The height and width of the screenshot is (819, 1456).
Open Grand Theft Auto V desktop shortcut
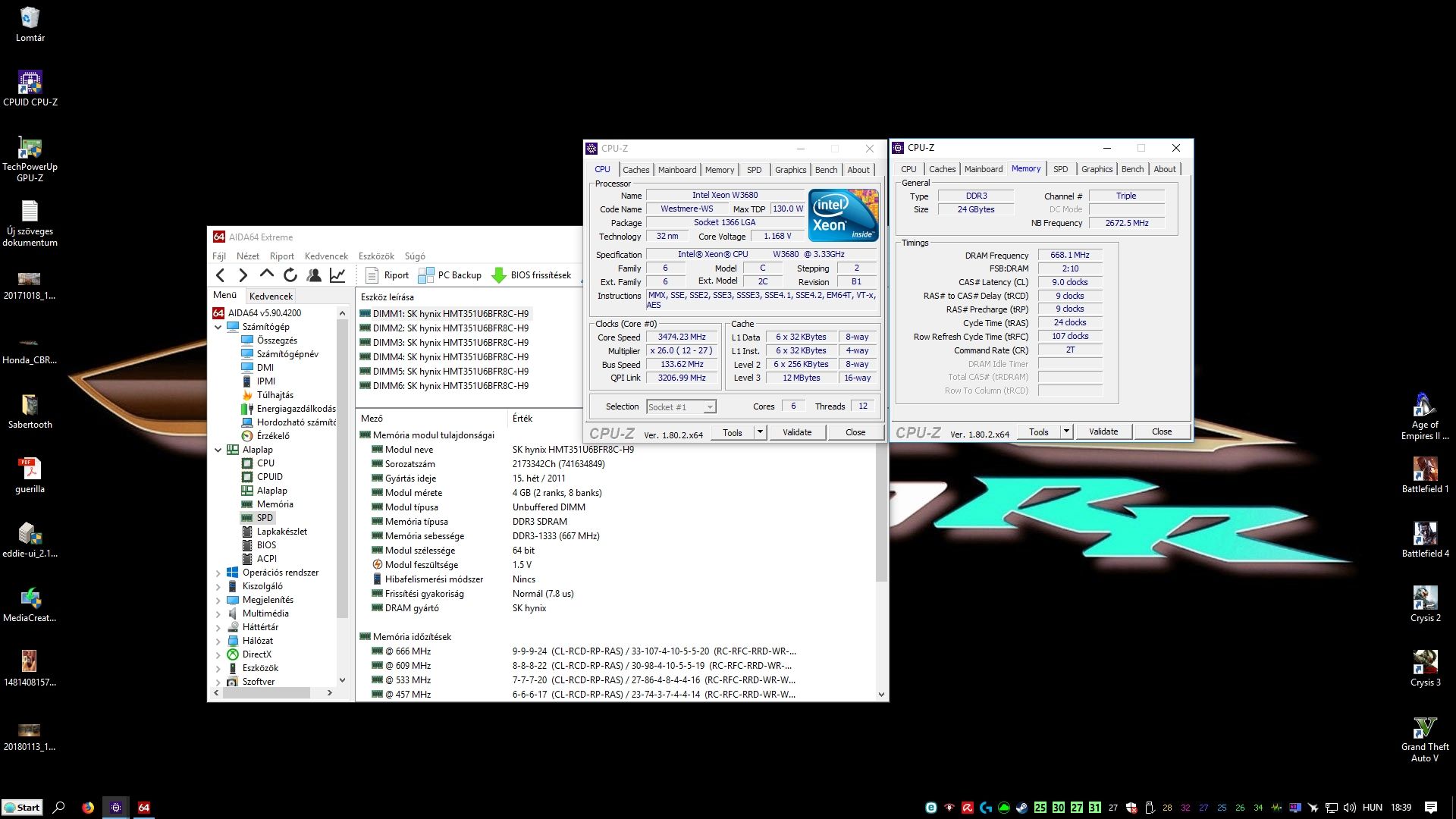(x=1425, y=739)
